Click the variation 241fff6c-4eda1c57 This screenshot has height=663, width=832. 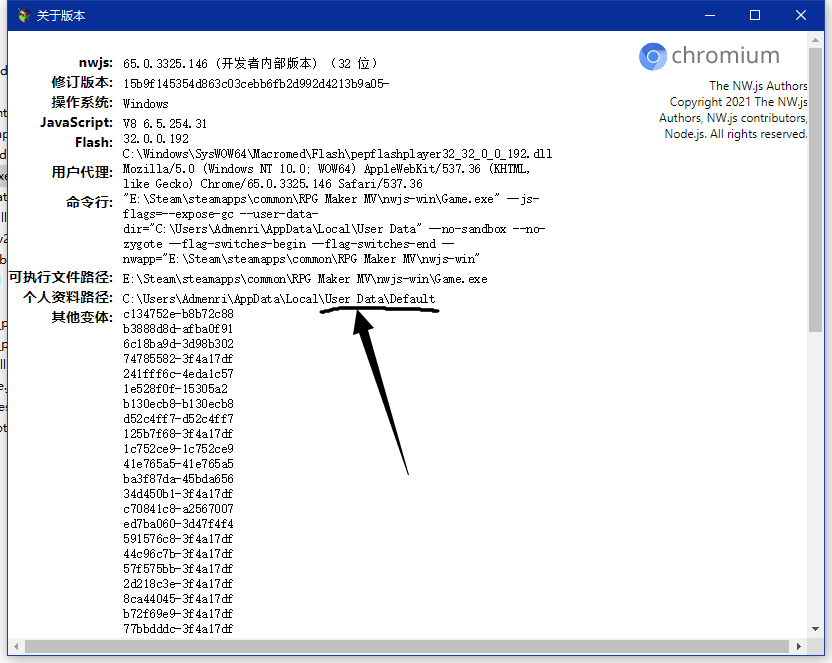178,374
